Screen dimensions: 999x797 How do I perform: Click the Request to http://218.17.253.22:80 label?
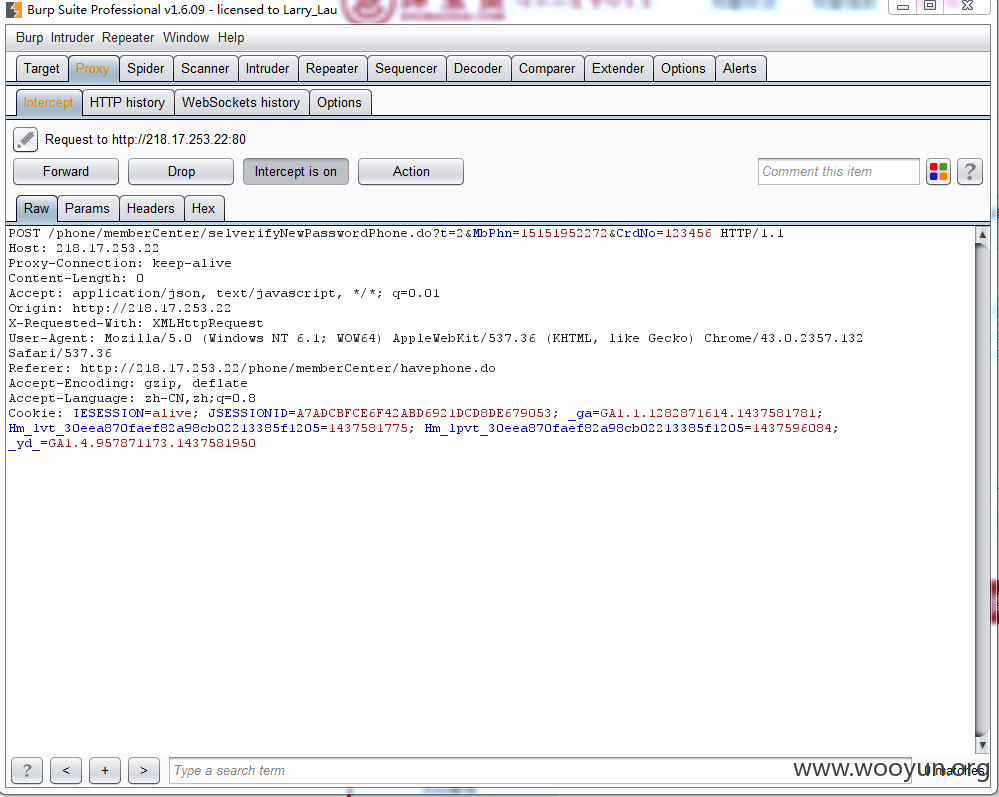(145, 140)
